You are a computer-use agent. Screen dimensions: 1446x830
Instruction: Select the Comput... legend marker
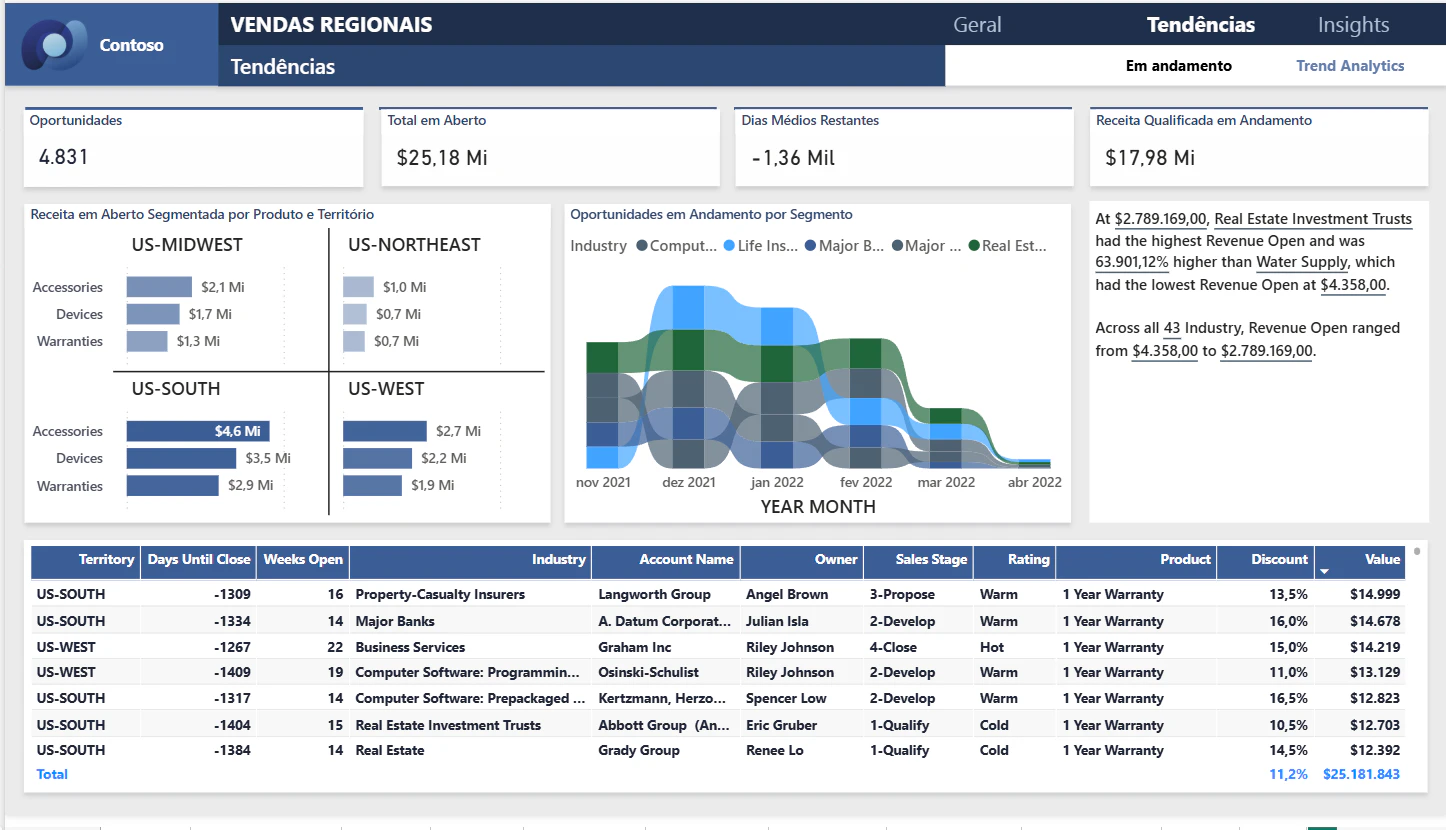point(642,246)
